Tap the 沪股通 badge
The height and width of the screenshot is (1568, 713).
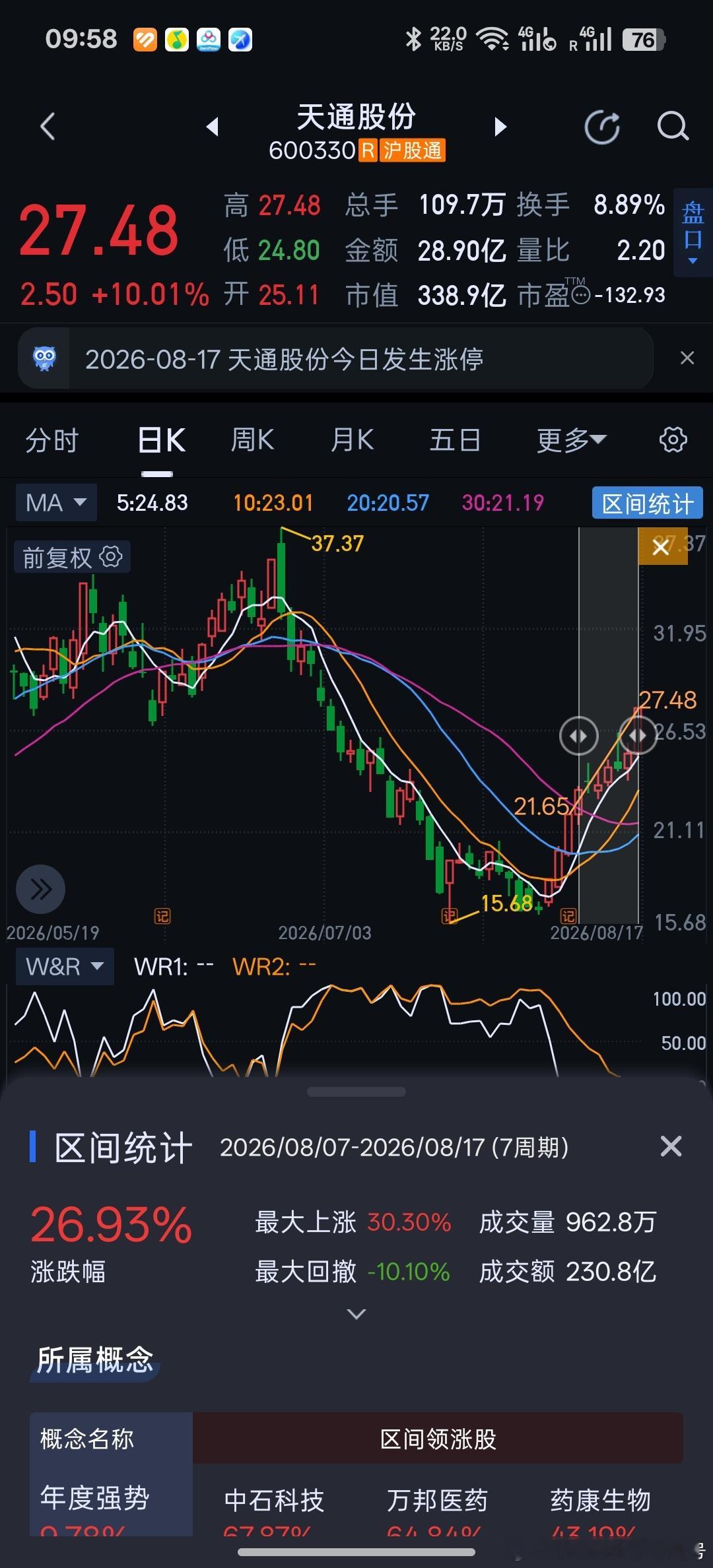coord(412,150)
